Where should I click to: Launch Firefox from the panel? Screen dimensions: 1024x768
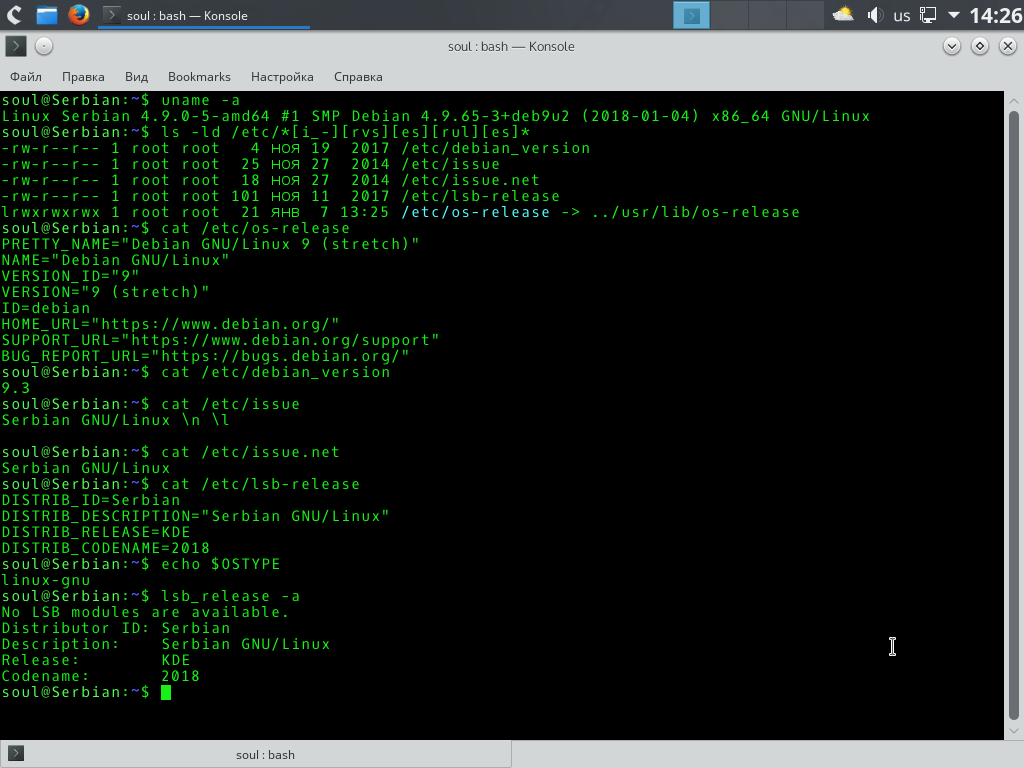pyautogui.click(x=79, y=14)
